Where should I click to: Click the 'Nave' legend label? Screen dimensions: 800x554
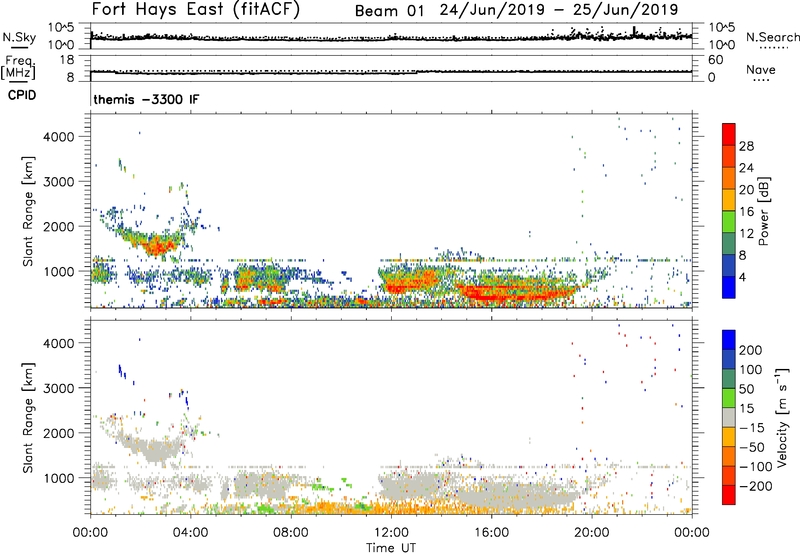[761, 70]
